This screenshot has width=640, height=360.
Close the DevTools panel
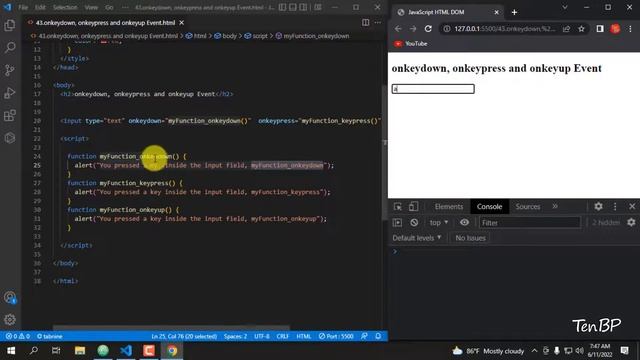(632, 207)
